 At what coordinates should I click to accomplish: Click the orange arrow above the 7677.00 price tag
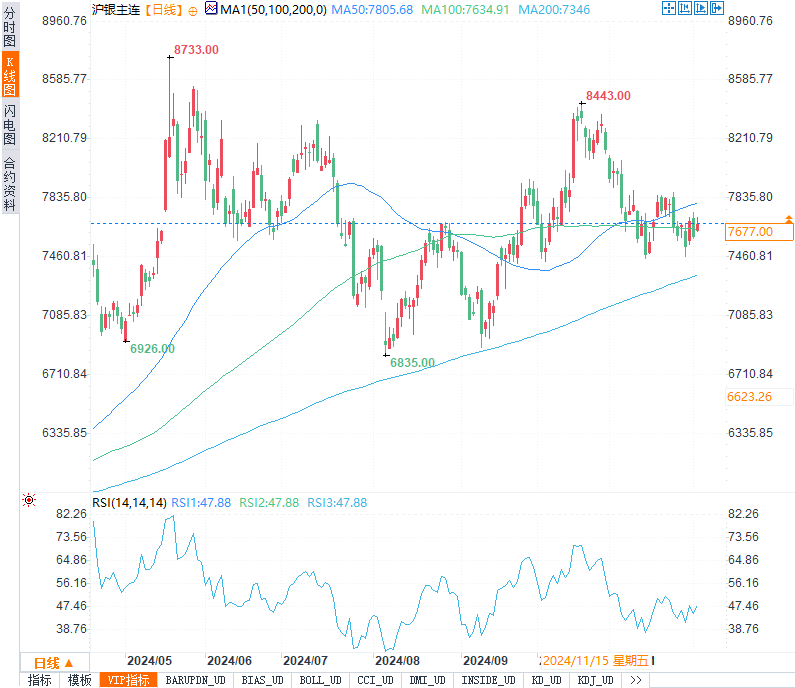[788, 217]
